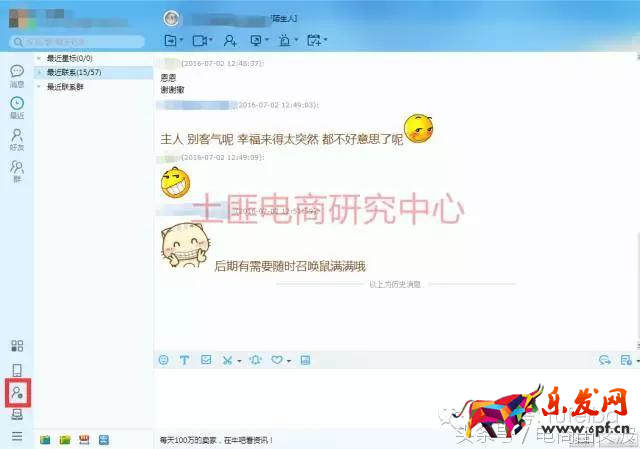
Task: Insert an emoji using the smiley icon
Action: [164, 360]
